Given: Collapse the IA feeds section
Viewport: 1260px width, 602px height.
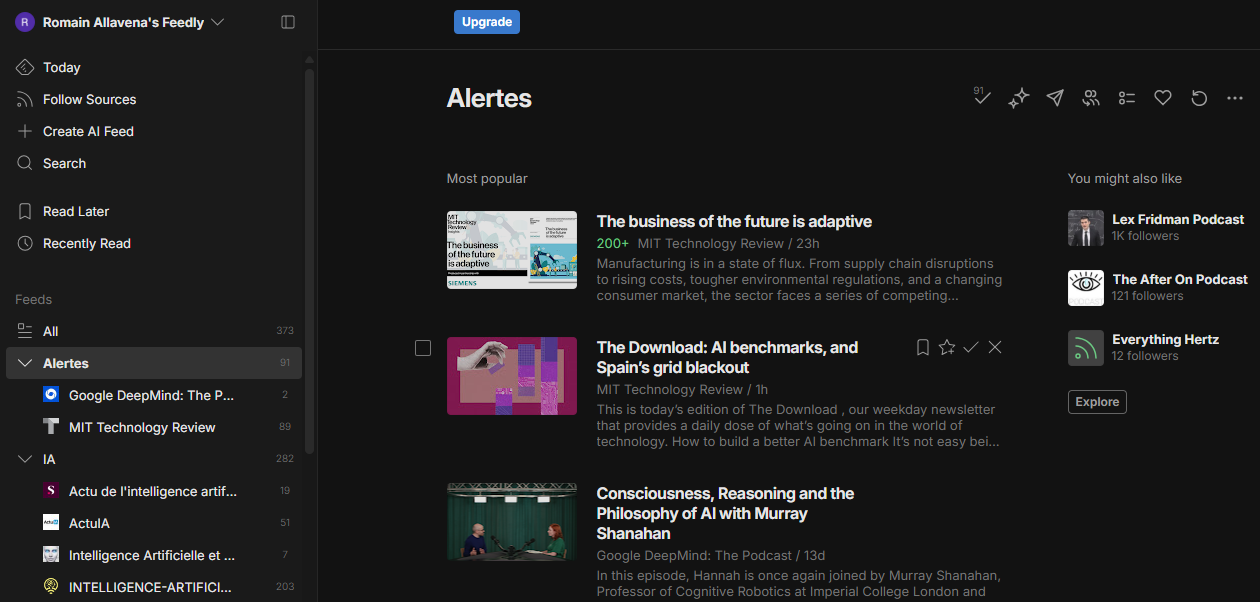Looking at the screenshot, I should pos(25,458).
